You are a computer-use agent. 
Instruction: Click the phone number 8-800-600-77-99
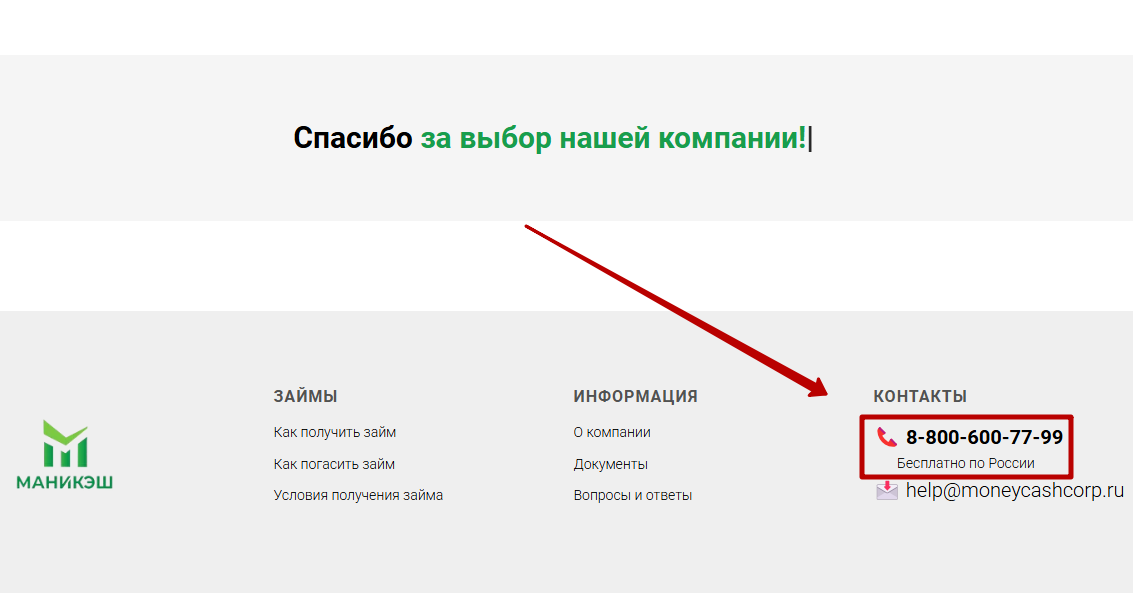(984, 437)
